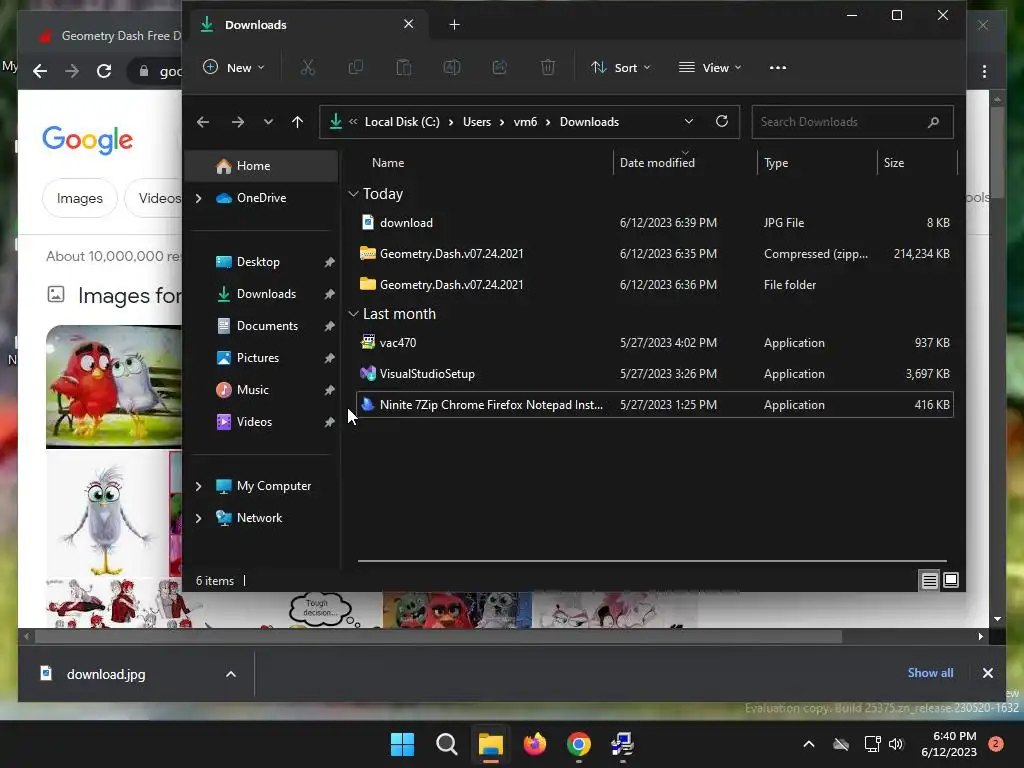1024x768 pixels.
Task: Click Show all downloads link
Action: click(x=930, y=673)
